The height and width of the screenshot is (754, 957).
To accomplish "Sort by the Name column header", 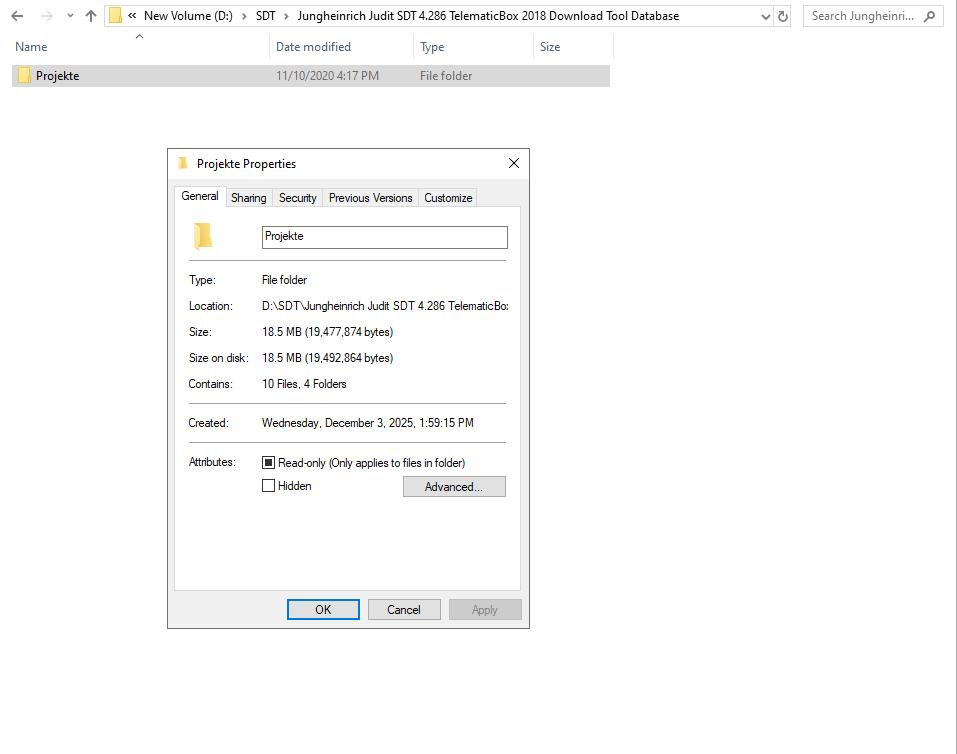I will coord(31,46).
